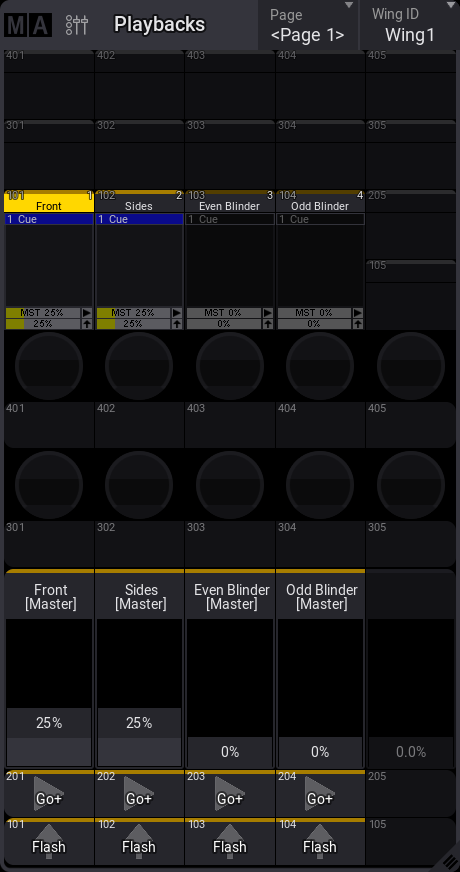Open the fader settings icon beside Playbacks

77,25
